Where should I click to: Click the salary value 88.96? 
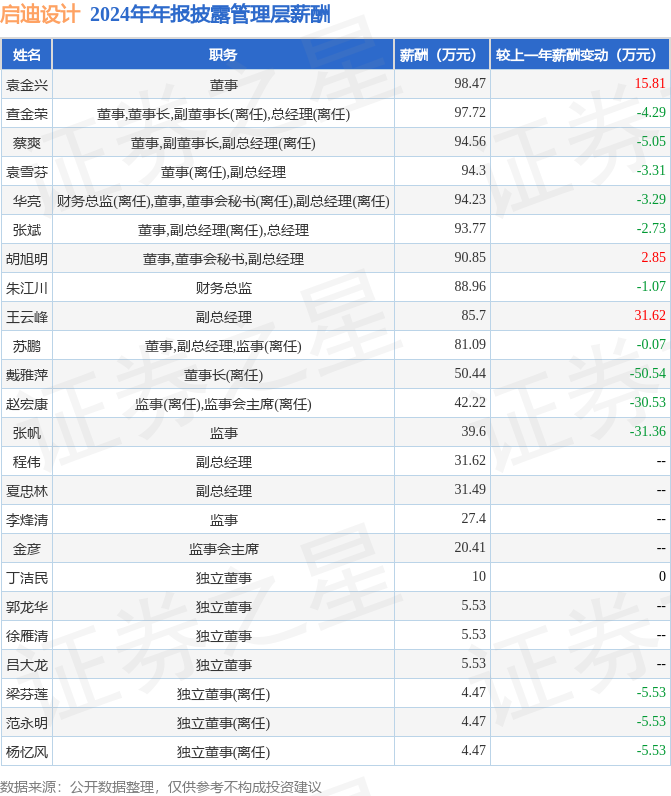pyautogui.click(x=469, y=285)
